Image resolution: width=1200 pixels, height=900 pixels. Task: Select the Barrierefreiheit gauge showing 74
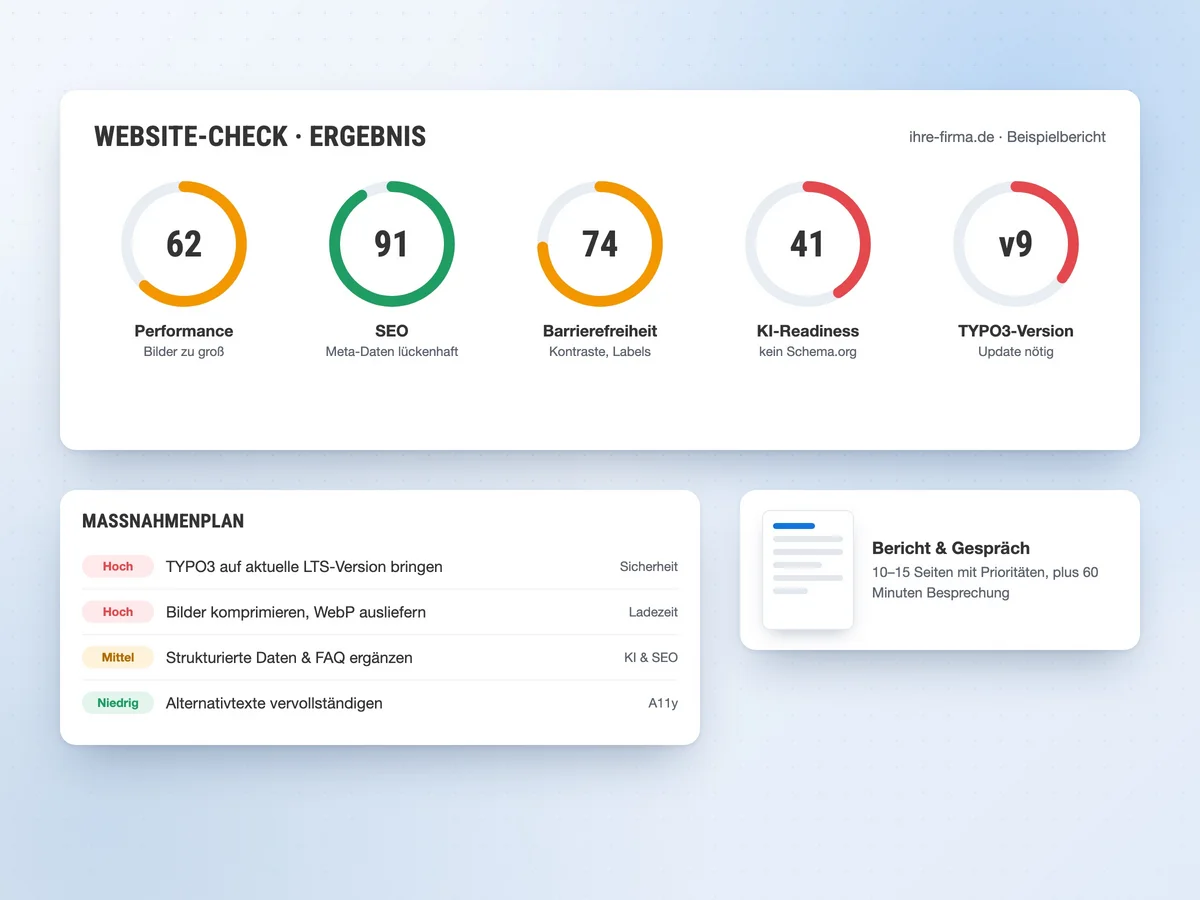click(x=600, y=244)
